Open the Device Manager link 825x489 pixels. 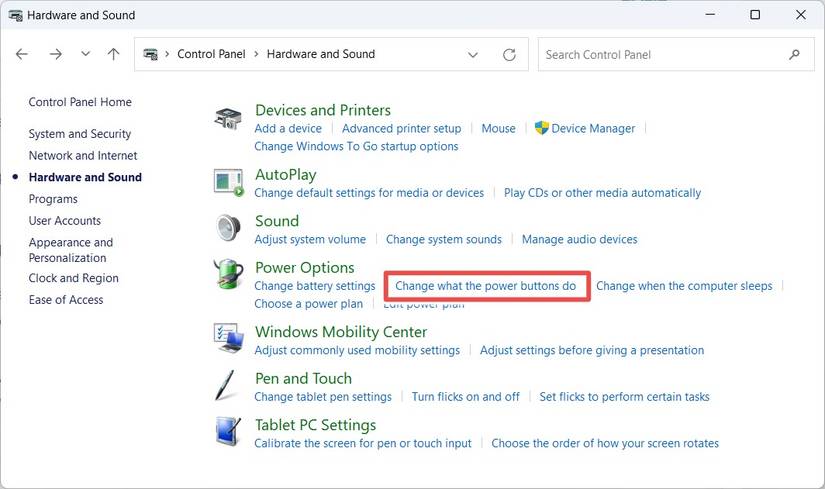pos(593,128)
